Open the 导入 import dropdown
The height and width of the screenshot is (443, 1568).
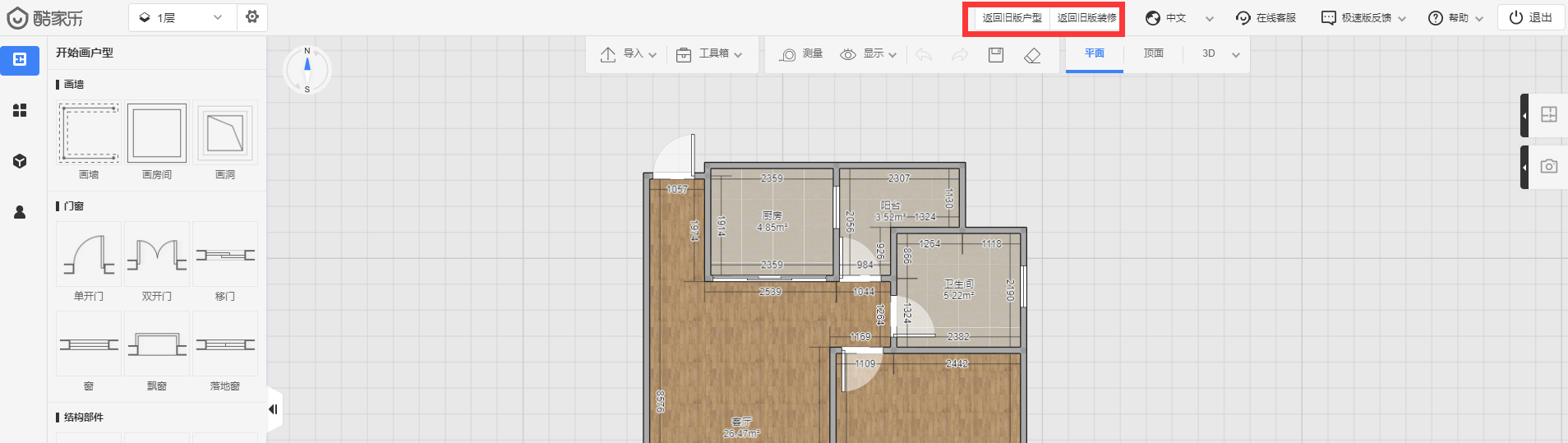point(628,54)
